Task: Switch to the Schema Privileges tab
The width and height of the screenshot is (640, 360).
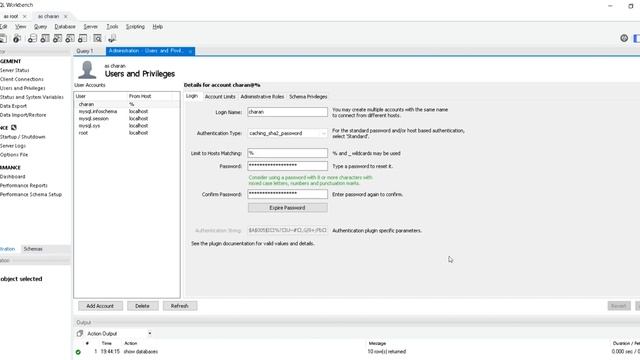Action: [308, 97]
